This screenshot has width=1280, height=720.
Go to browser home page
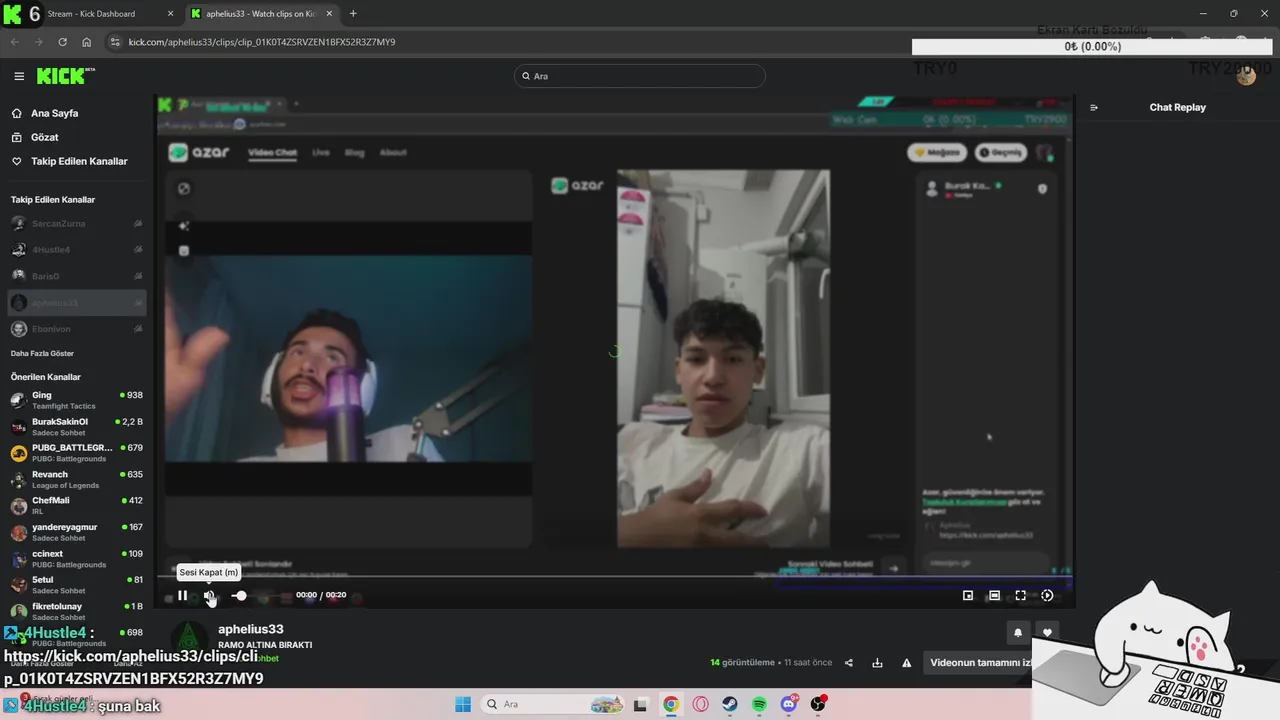(86, 42)
